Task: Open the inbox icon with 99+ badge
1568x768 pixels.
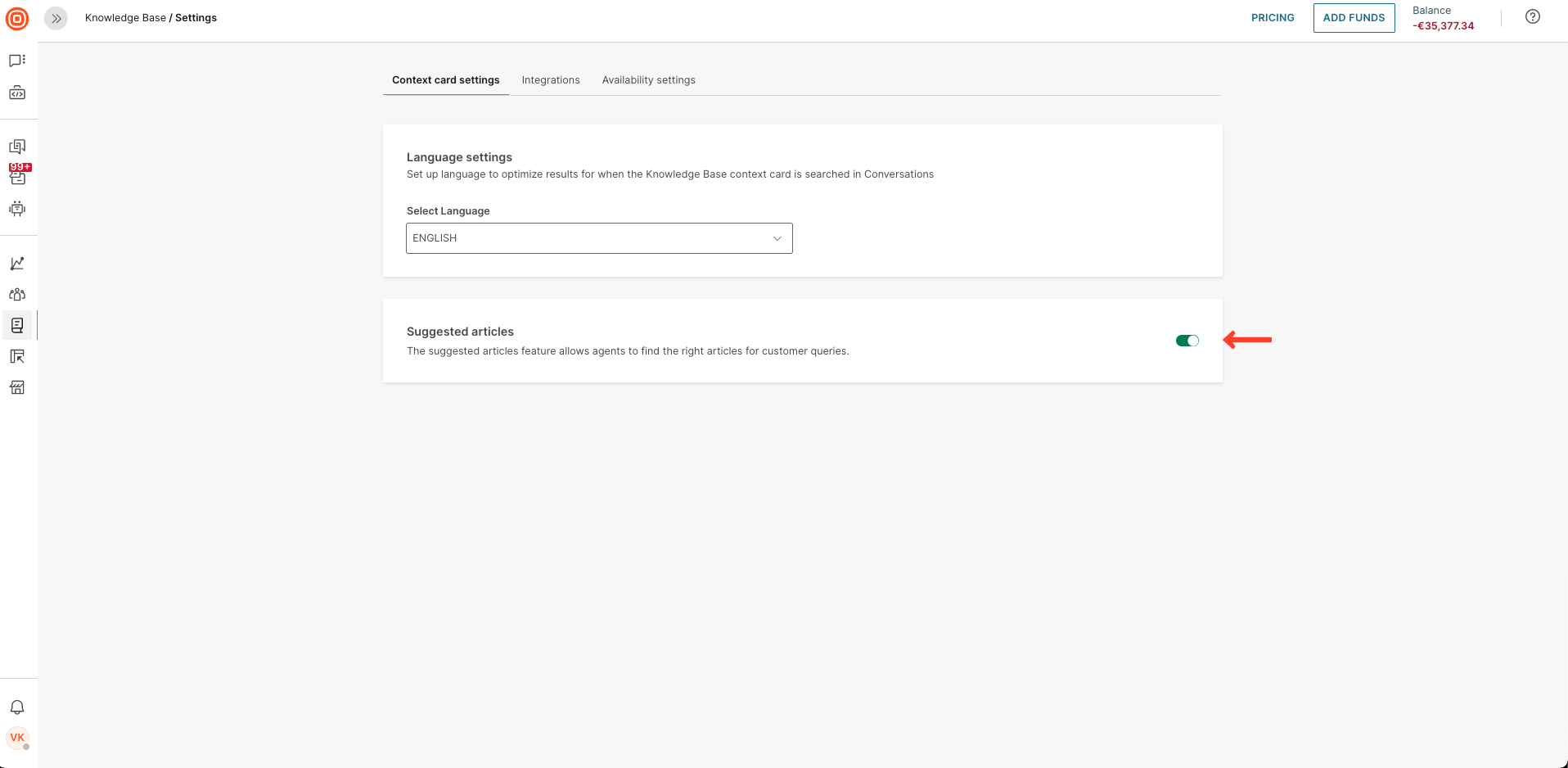Action: click(18, 175)
